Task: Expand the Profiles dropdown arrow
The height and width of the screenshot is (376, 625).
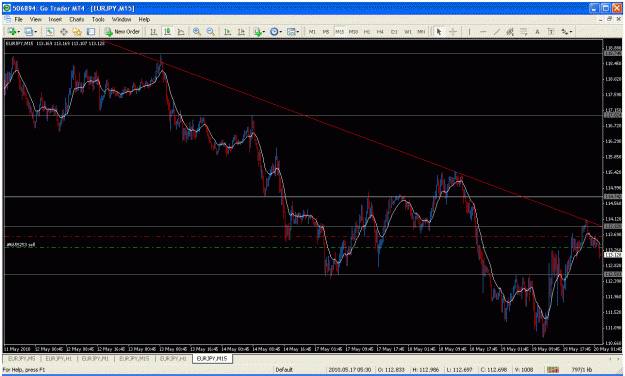Action: pos(35,32)
